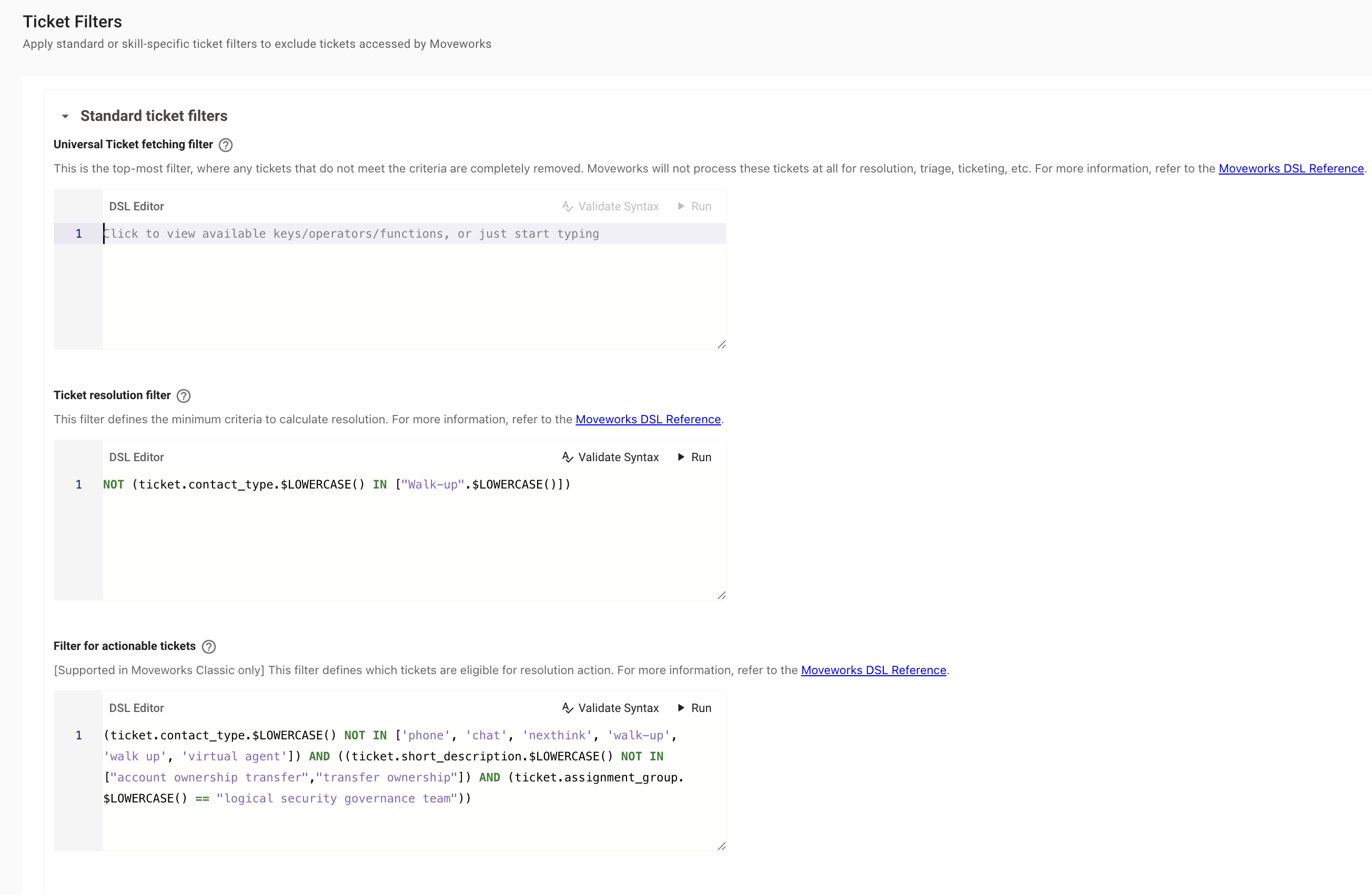Click Validate Syntax in actionable tickets editor
The image size is (1372, 895).
point(610,708)
